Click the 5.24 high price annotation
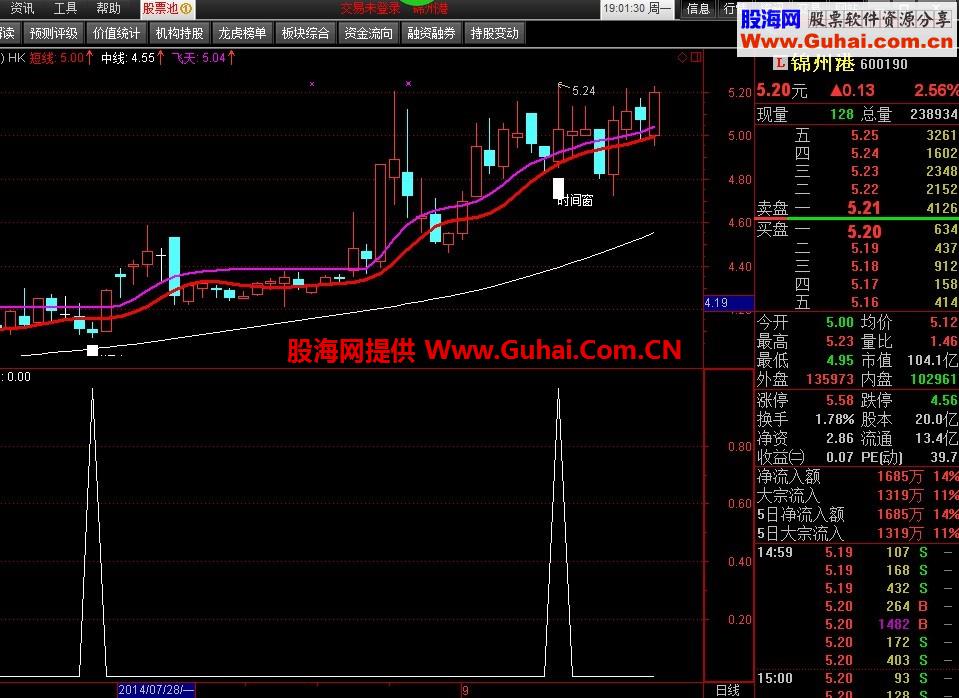The image size is (959, 698). pos(583,91)
